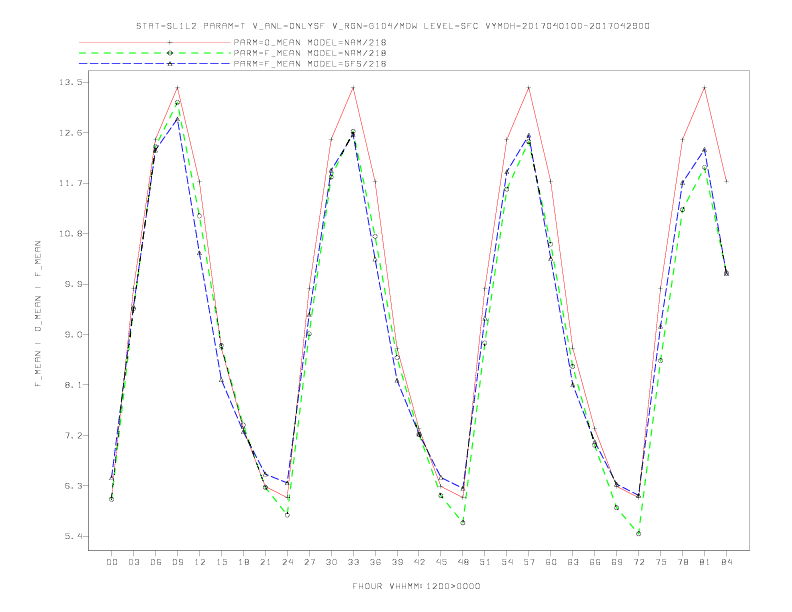Click the solid red legend line sample
Viewport: 792px width, 612px height.
tap(155, 42)
